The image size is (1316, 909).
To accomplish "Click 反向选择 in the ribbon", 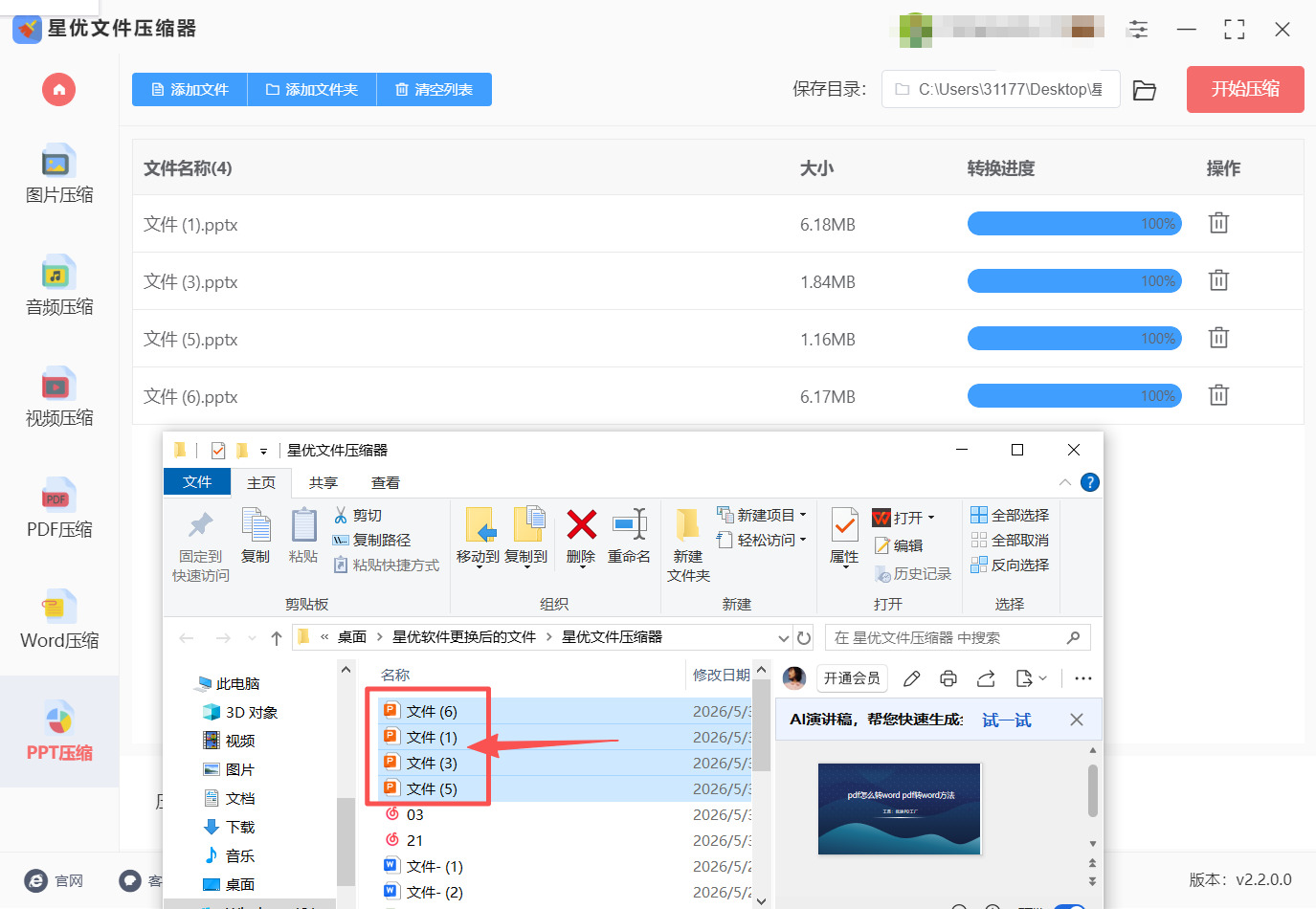I will (x=1010, y=565).
